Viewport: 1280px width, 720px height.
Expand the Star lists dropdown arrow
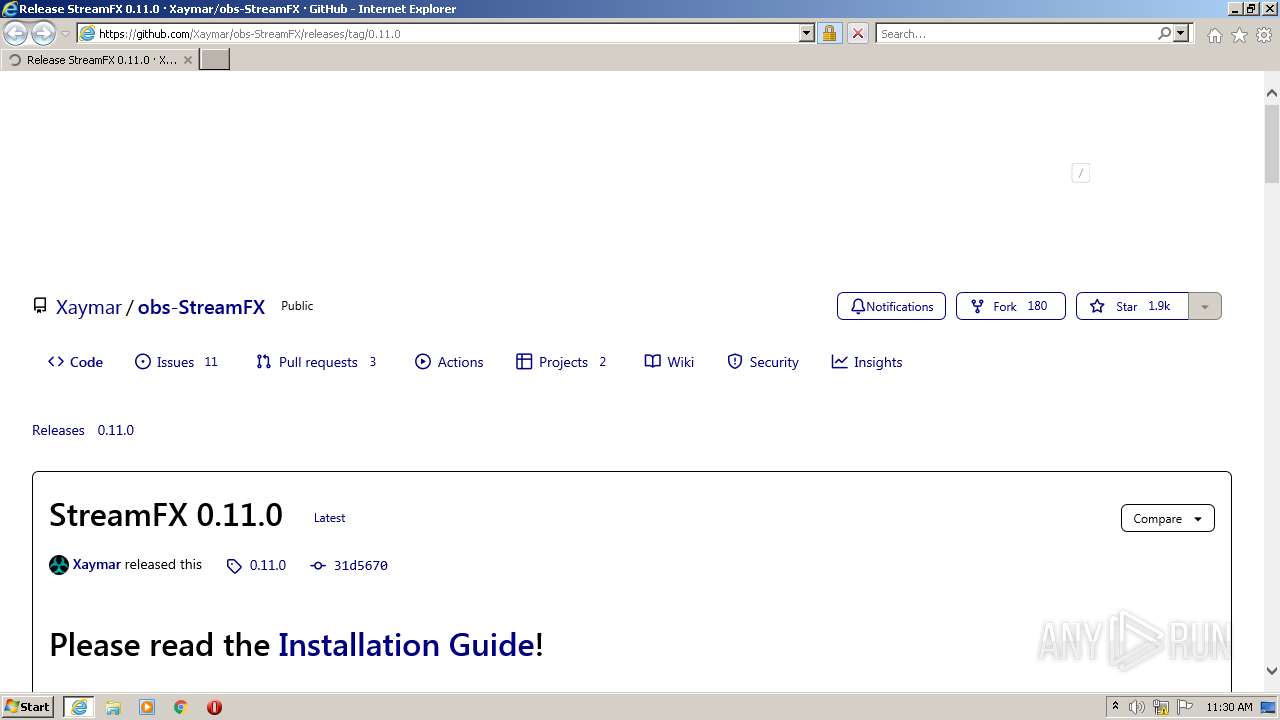click(x=1205, y=306)
